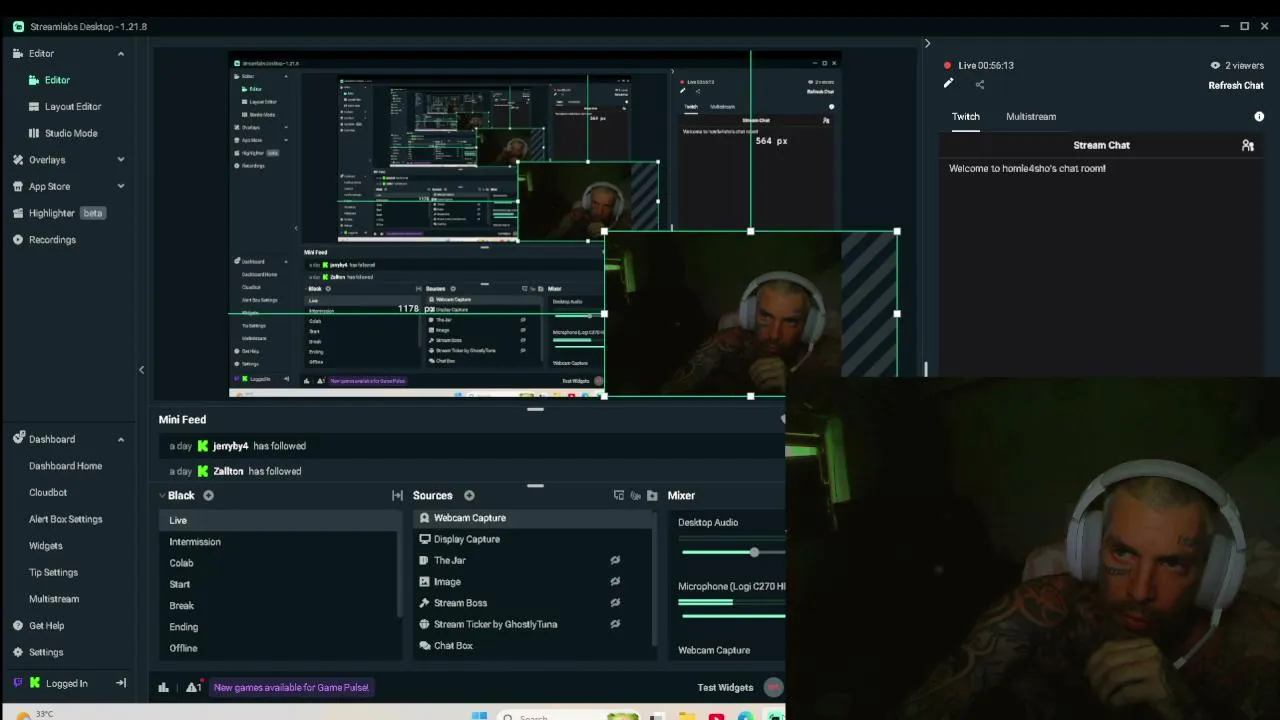Open Cloudbot from the Dashboard menu
1280x720 pixels.
coord(48,492)
